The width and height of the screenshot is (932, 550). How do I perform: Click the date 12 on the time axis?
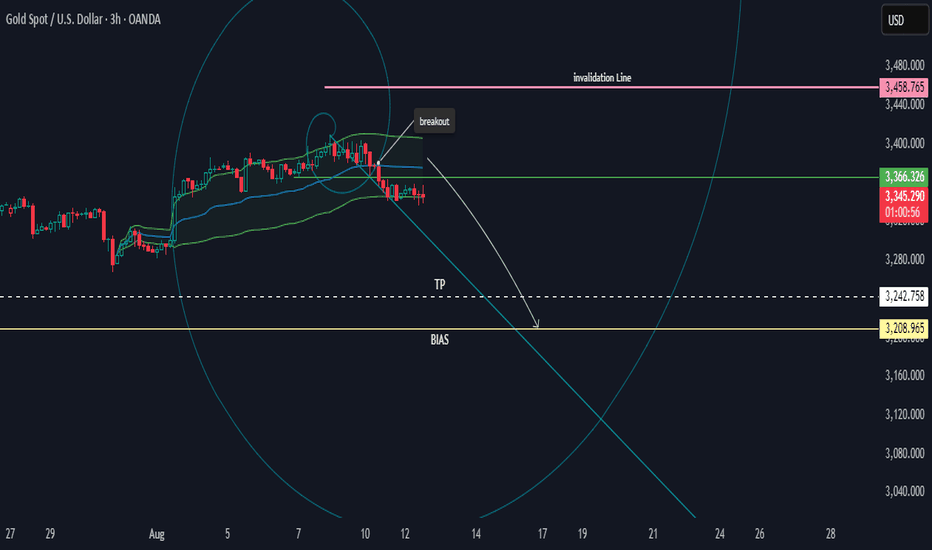click(405, 534)
